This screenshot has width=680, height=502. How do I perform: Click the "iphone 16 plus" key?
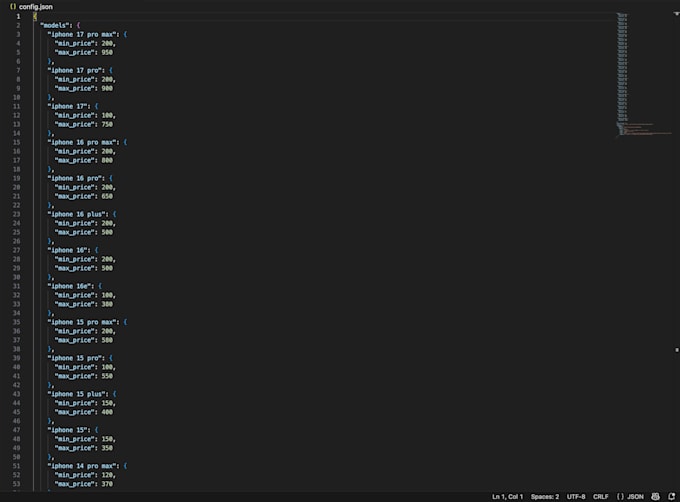pyautogui.click(x=78, y=214)
